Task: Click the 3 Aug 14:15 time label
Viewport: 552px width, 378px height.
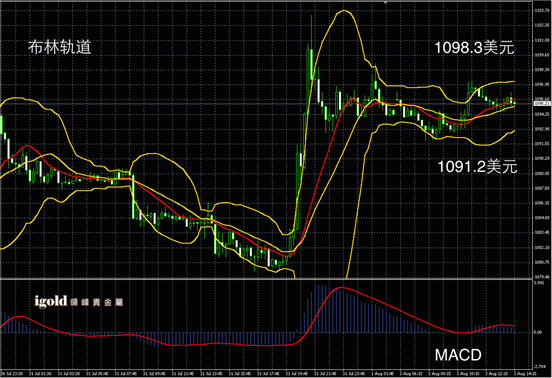Action: coord(525,373)
